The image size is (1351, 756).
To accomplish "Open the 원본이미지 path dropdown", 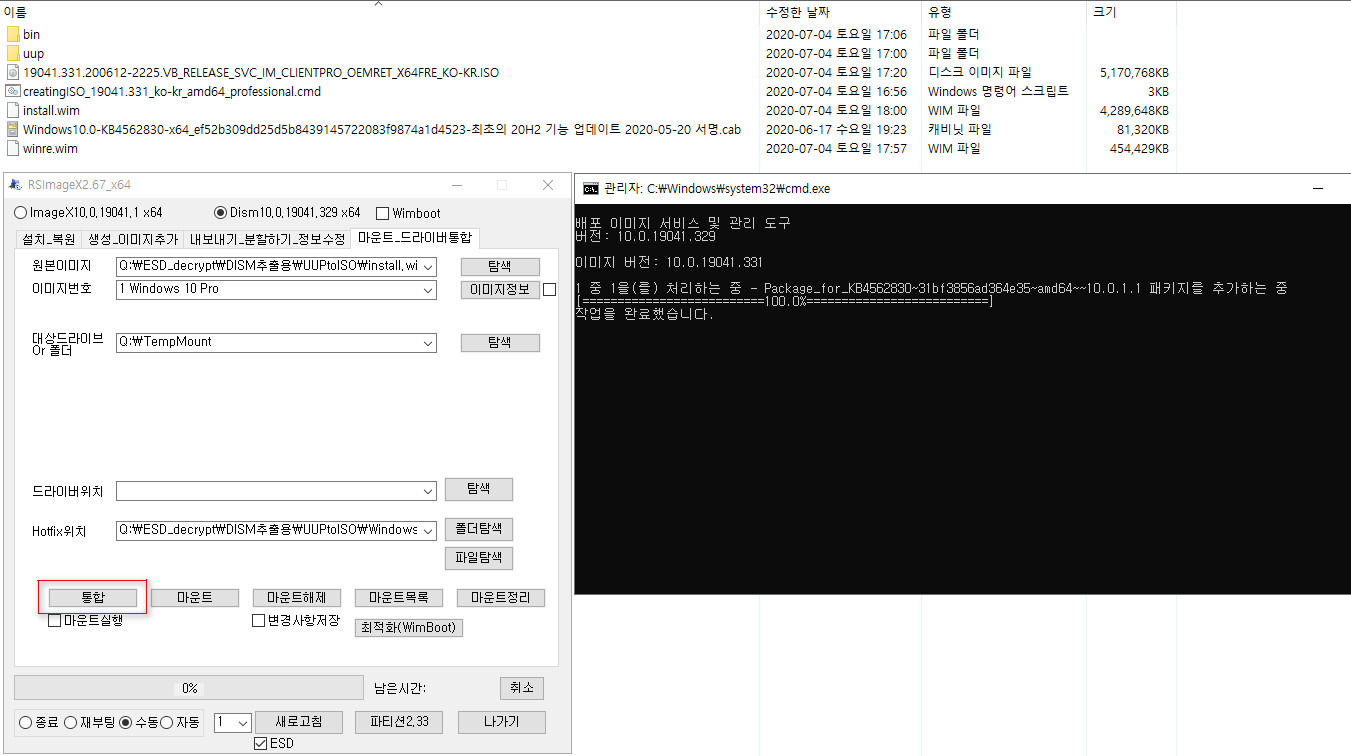I will (428, 266).
